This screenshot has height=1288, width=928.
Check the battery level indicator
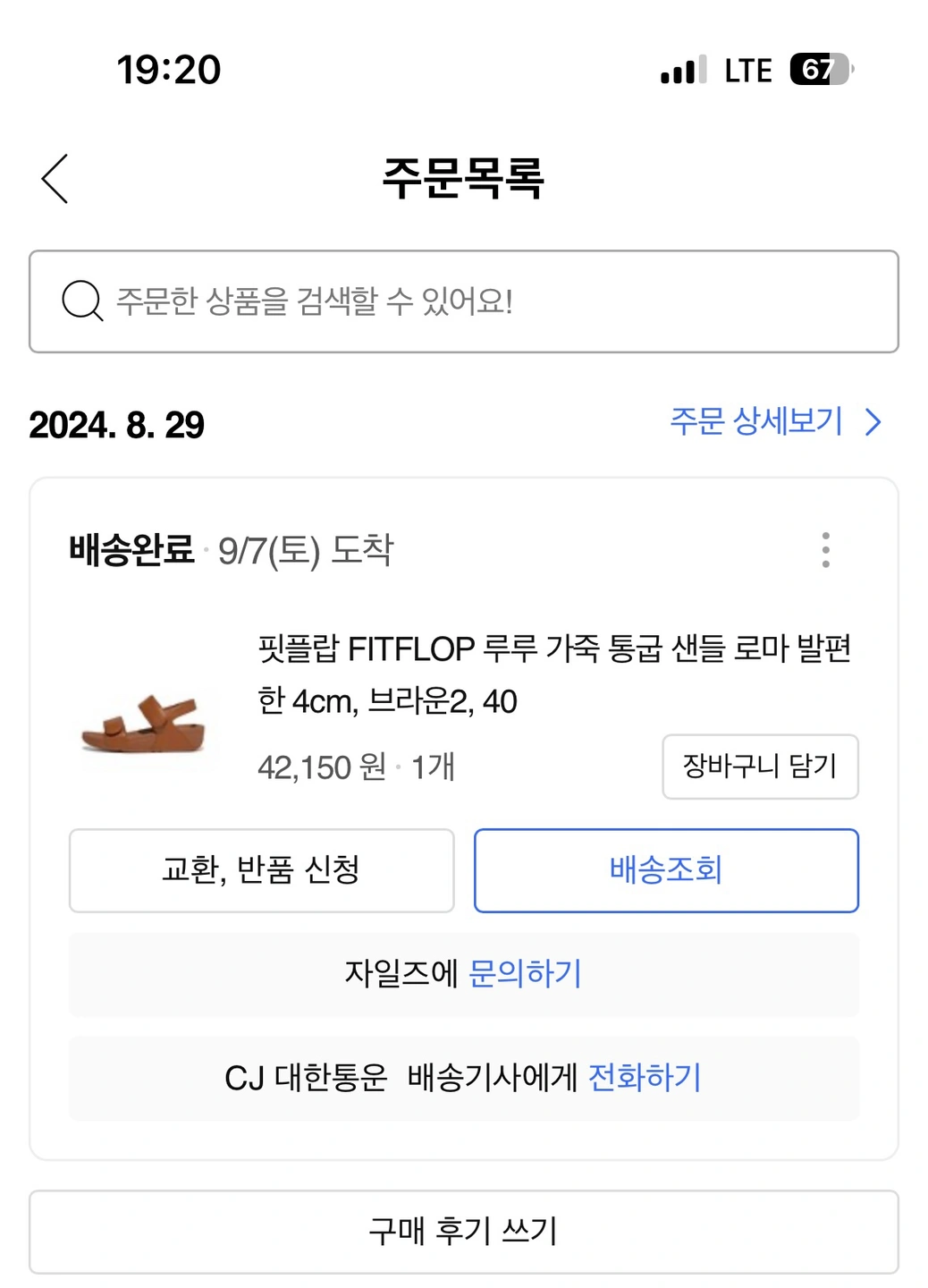pyautogui.click(x=821, y=70)
